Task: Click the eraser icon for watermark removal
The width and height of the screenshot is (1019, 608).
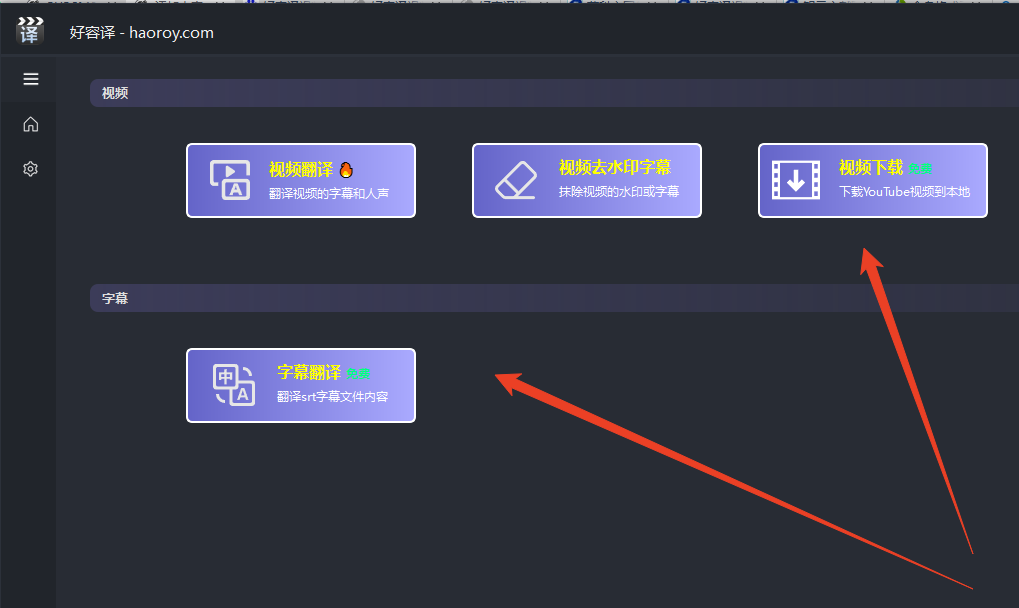Action: [x=516, y=180]
